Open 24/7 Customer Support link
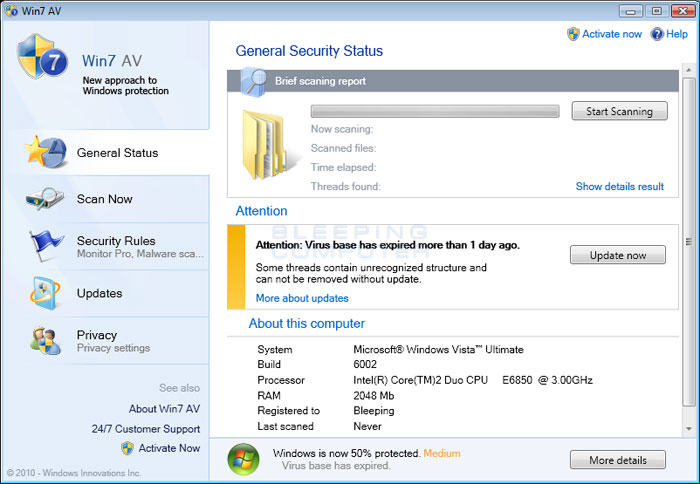This screenshot has width=700, height=484. coord(146,428)
